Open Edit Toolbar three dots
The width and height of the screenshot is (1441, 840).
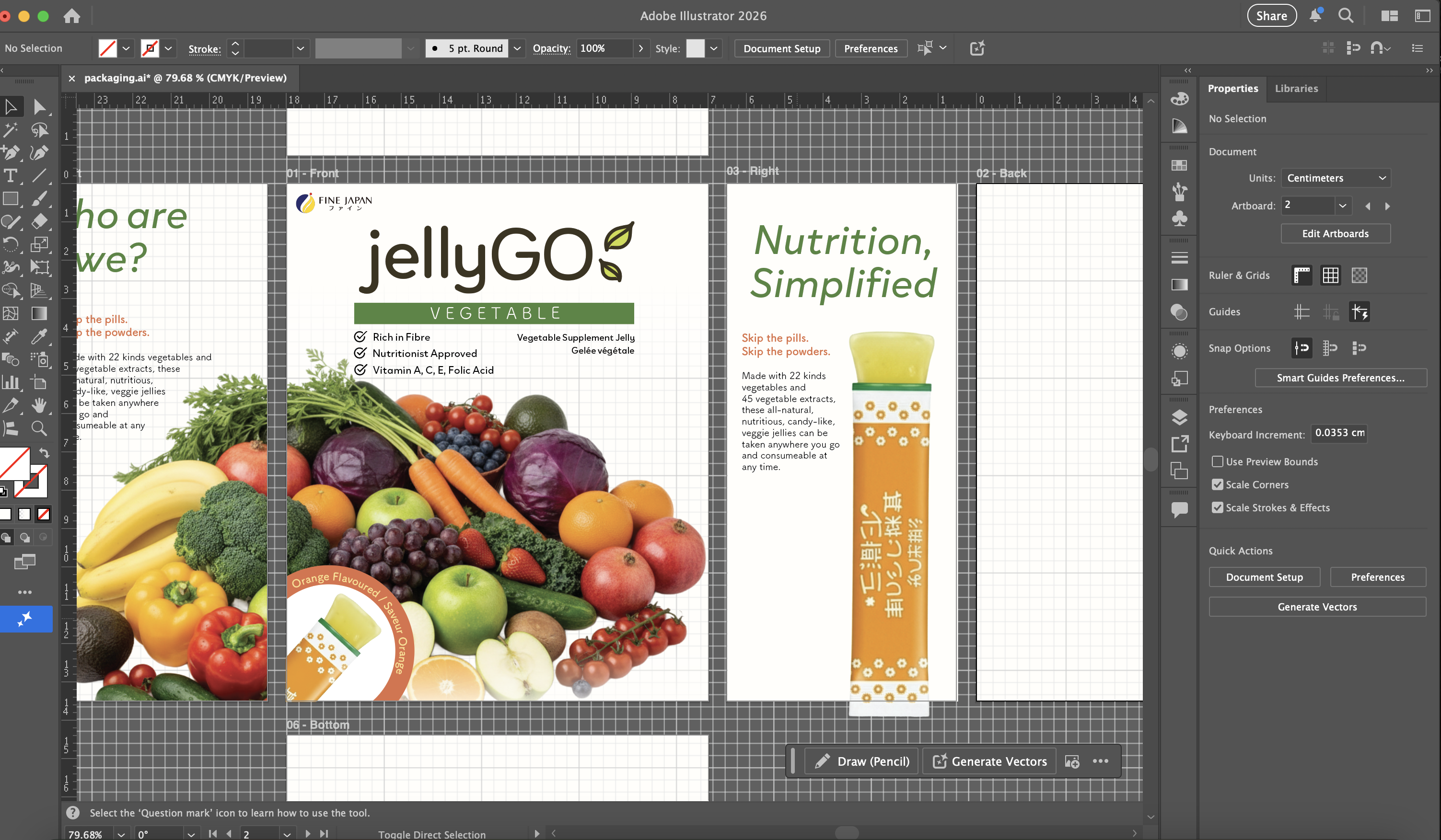pos(24,592)
